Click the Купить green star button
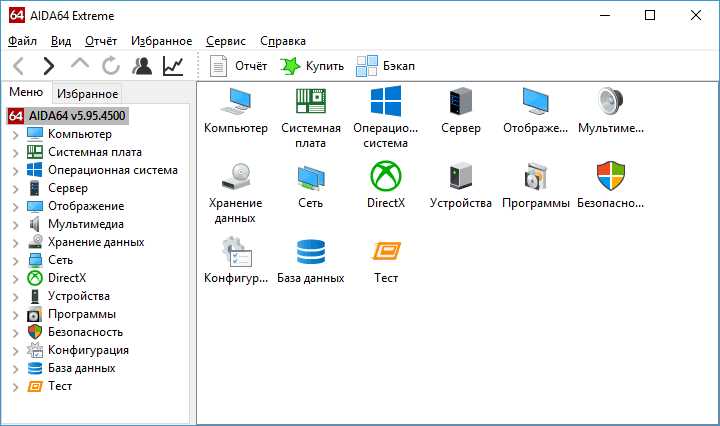720x426 pixels. click(x=312, y=66)
